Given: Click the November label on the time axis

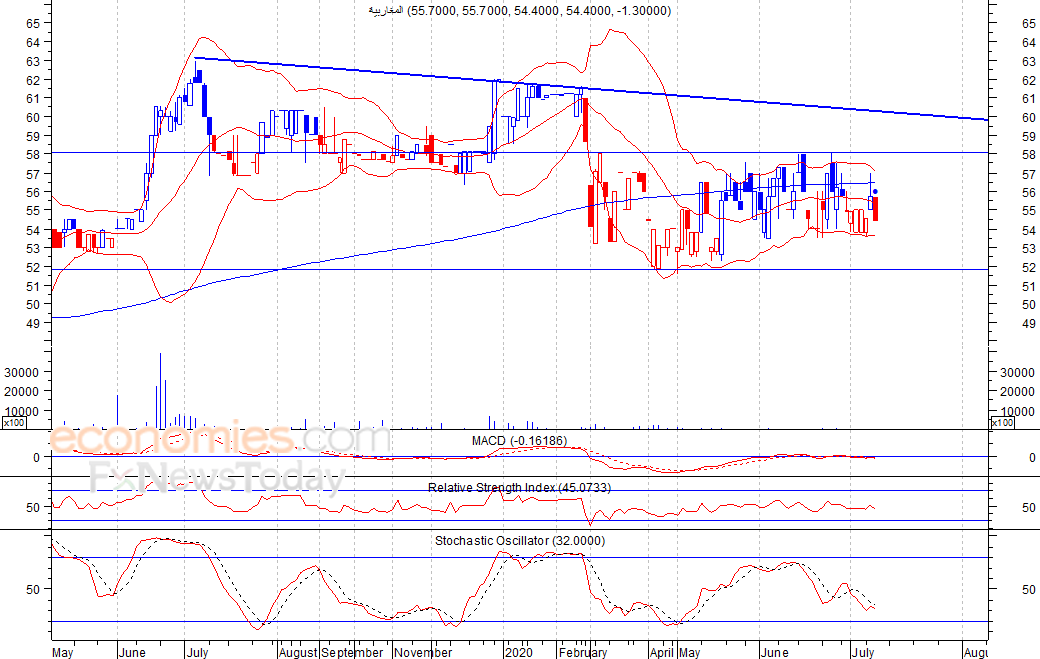Looking at the screenshot, I should [x=422, y=652].
